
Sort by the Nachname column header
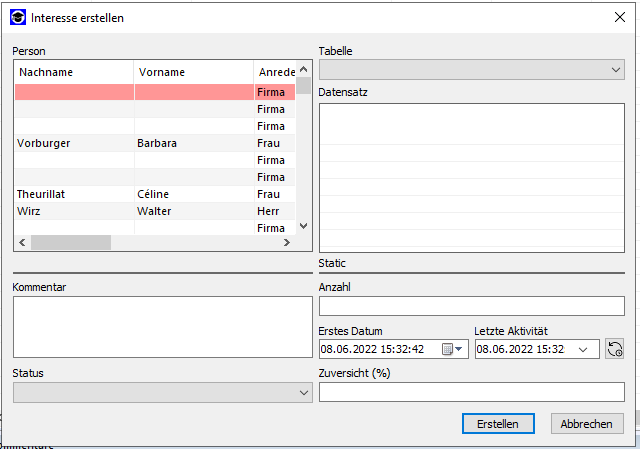tap(73, 72)
